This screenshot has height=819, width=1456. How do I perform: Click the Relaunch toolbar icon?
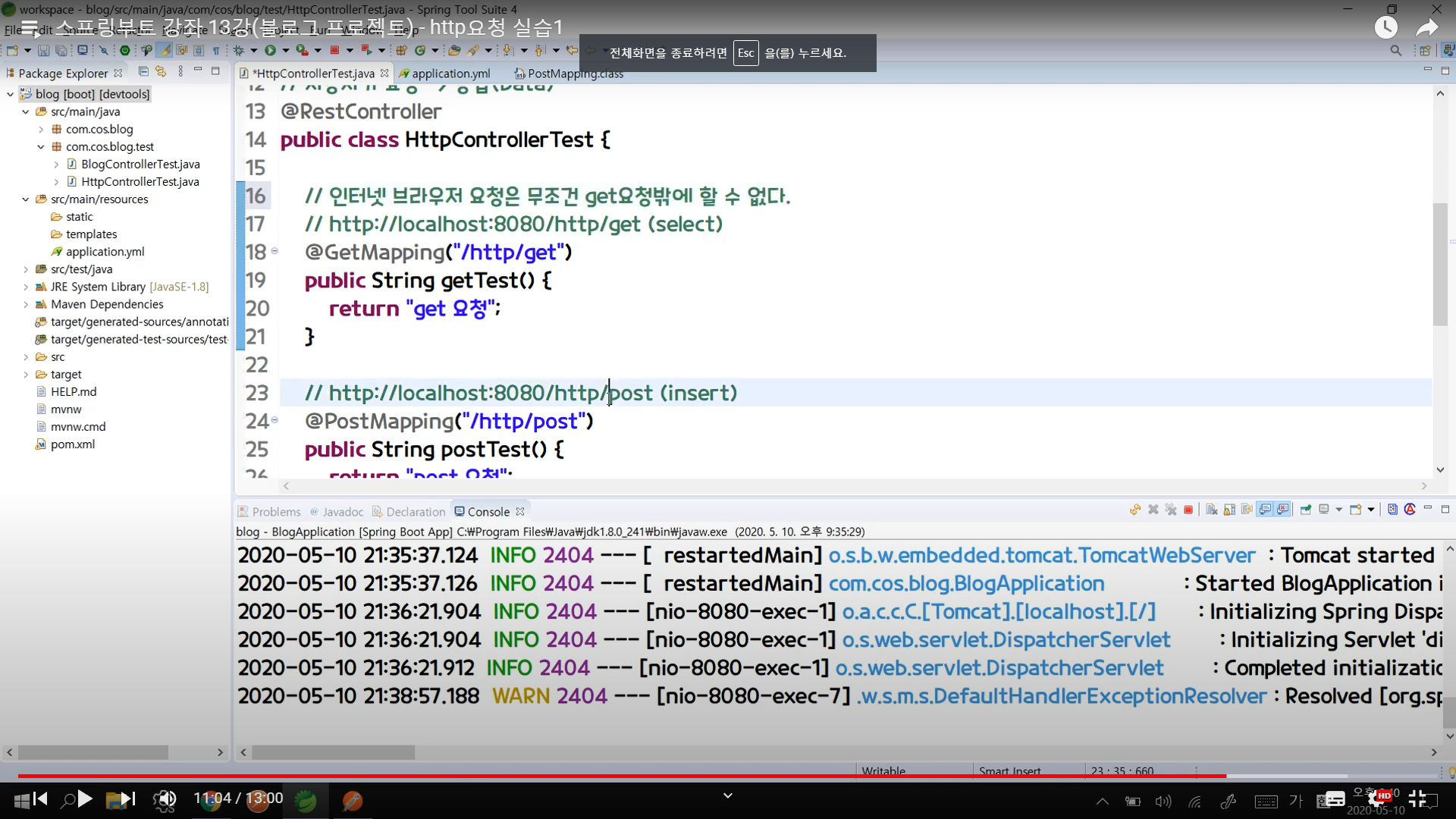366,51
